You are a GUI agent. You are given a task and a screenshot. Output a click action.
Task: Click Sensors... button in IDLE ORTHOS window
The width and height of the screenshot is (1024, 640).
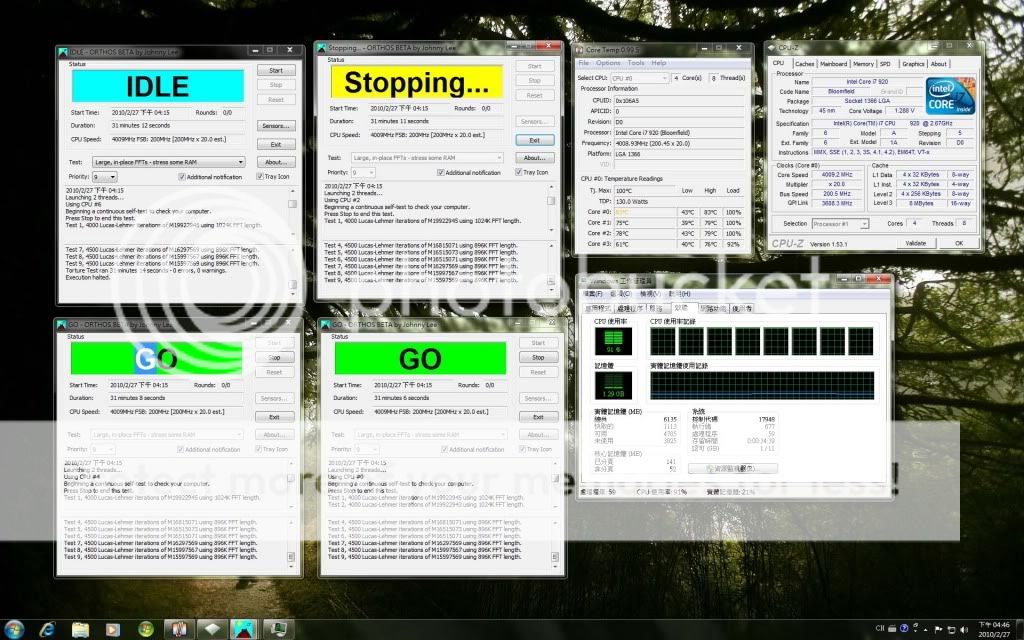coord(276,125)
